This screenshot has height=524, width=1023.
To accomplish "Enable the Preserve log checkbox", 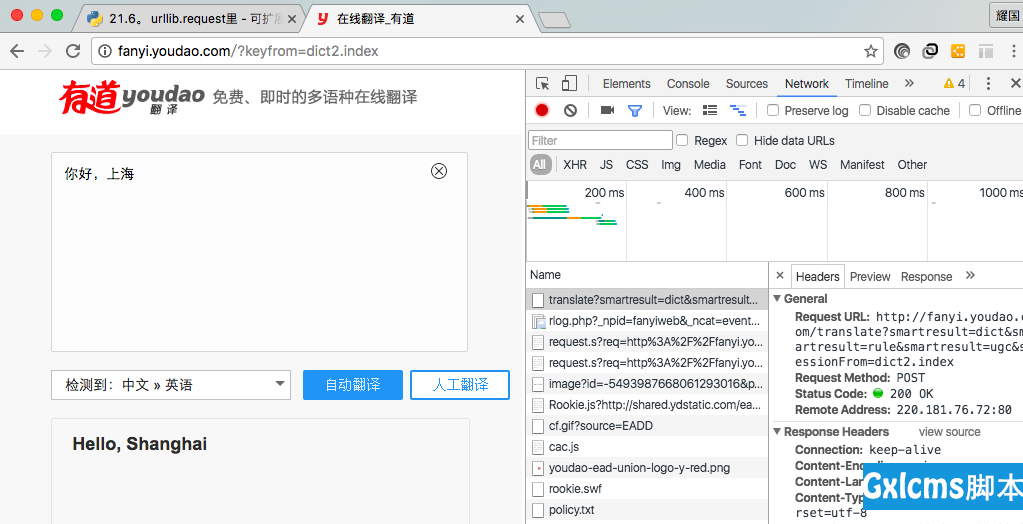I will pos(773,111).
